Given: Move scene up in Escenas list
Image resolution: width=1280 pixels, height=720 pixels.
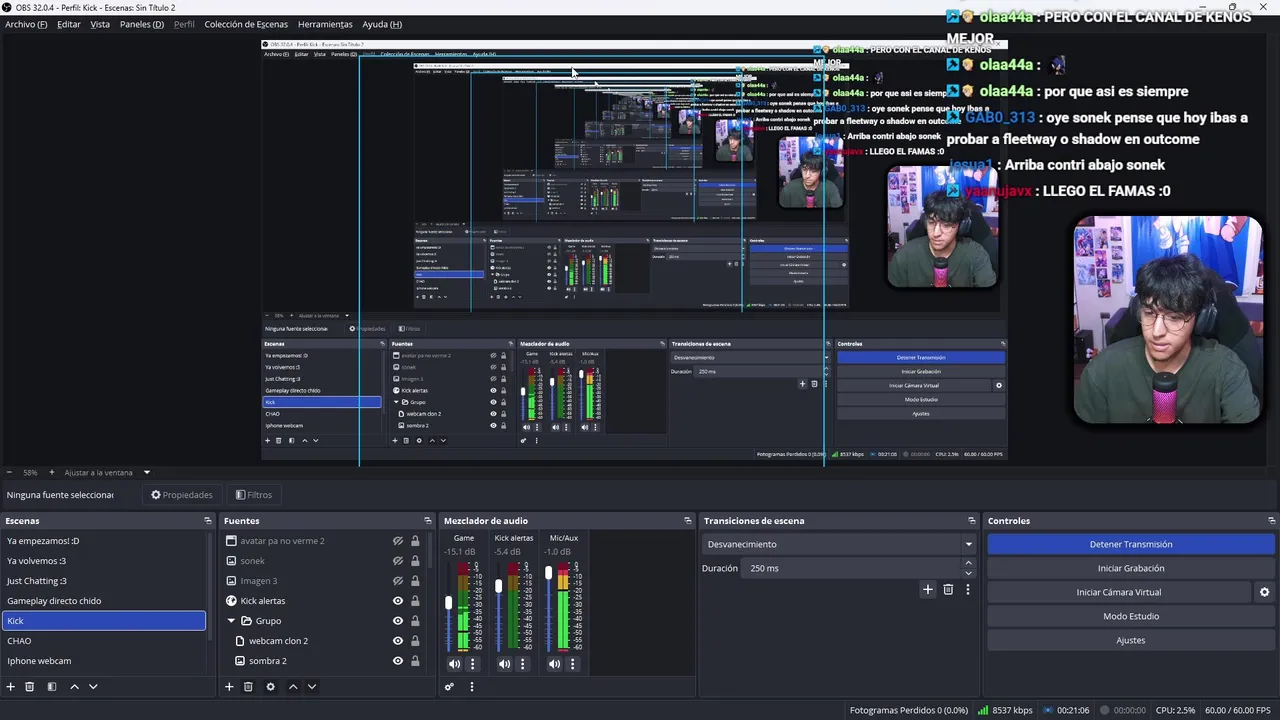Looking at the screenshot, I should tap(74, 687).
